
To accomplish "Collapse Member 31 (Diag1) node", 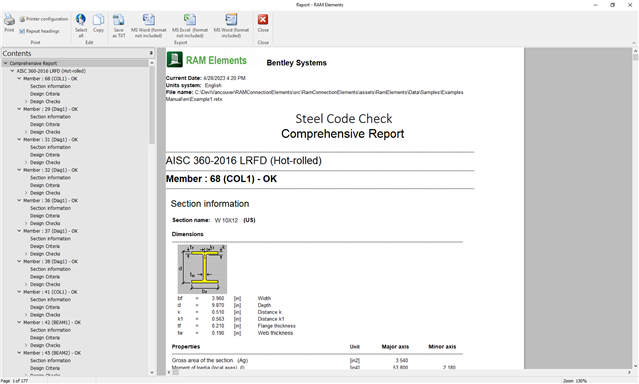I will 19,139.
